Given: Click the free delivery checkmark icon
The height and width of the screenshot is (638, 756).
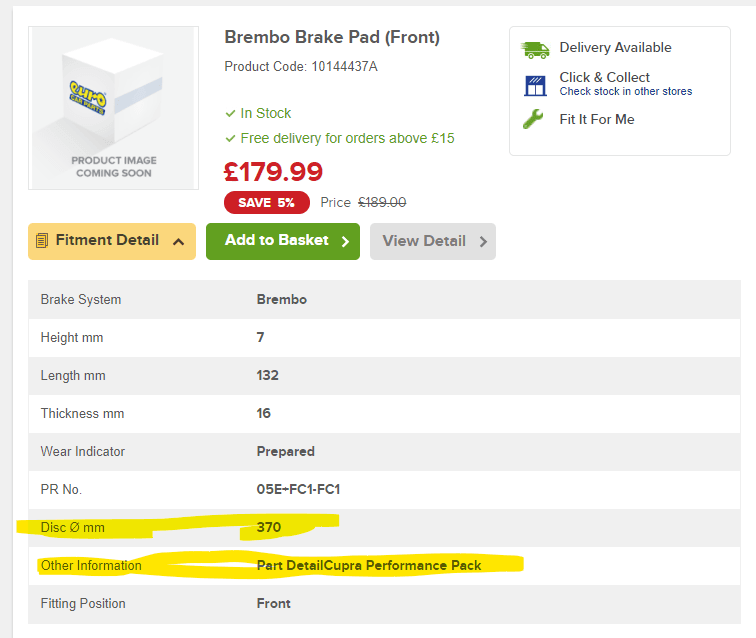Looking at the screenshot, I should [231, 139].
